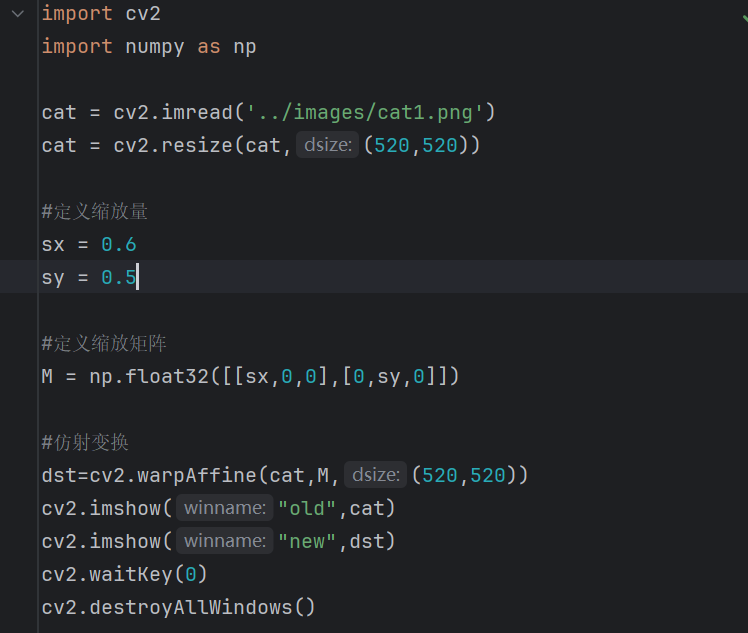Click the value 0.6 of sx
This screenshot has height=633, width=748.
coord(119,245)
